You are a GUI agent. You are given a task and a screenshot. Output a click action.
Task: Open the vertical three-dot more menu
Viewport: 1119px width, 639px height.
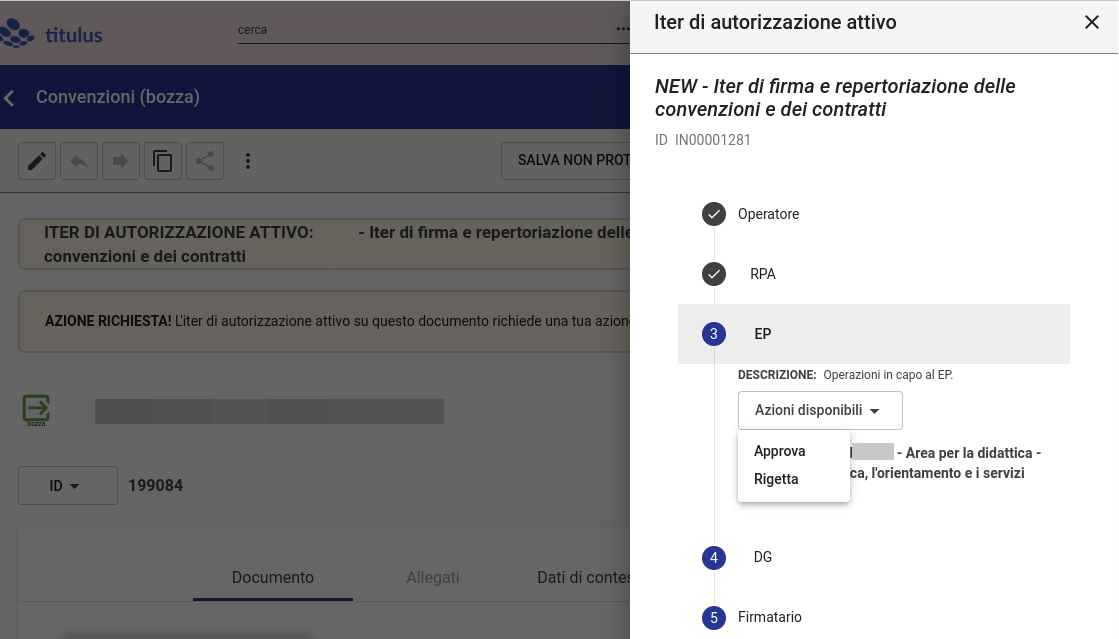tap(248, 161)
